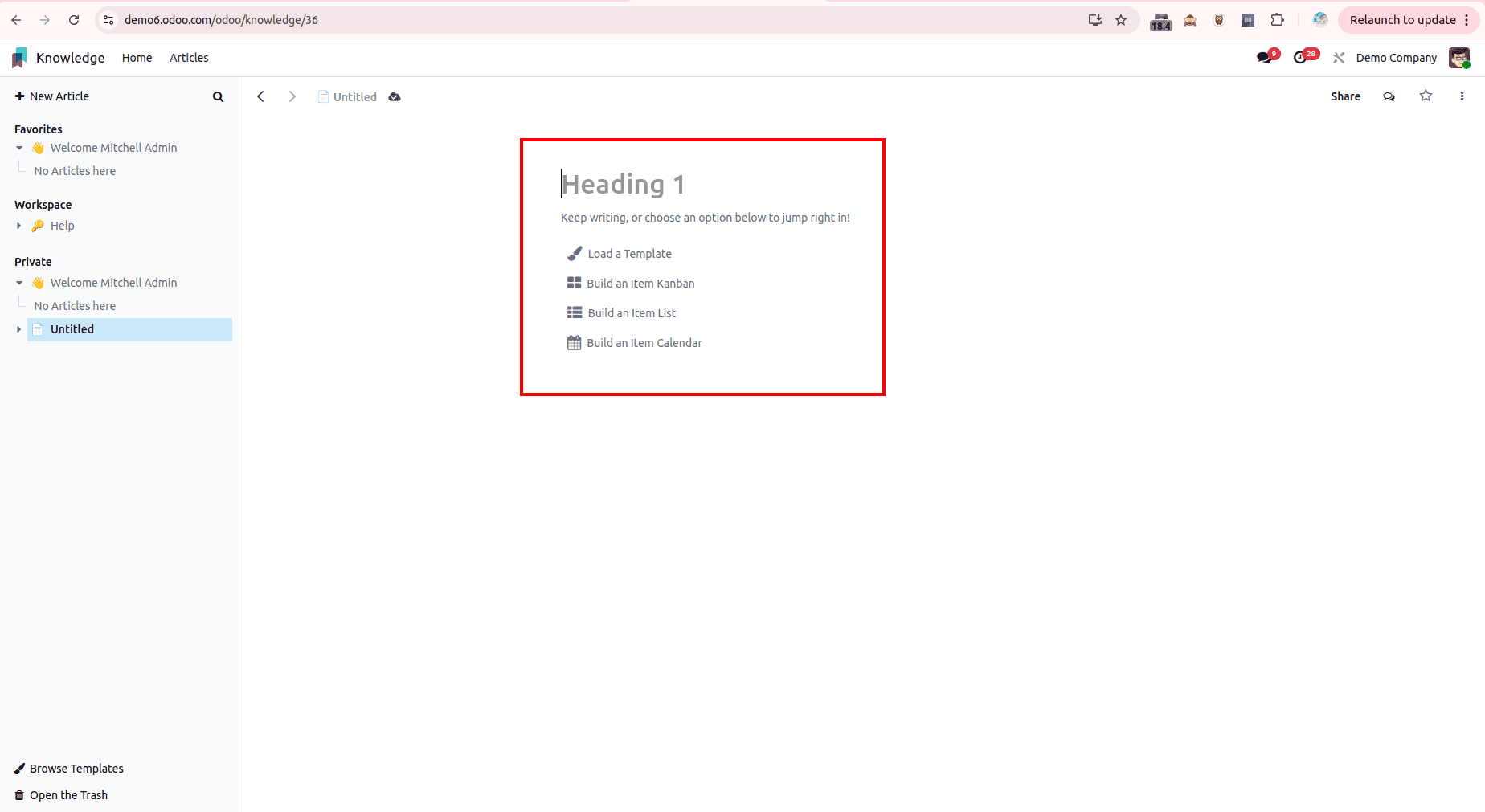Click the Load a Template brush icon
The image size is (1485, 812).
[574, 253]
